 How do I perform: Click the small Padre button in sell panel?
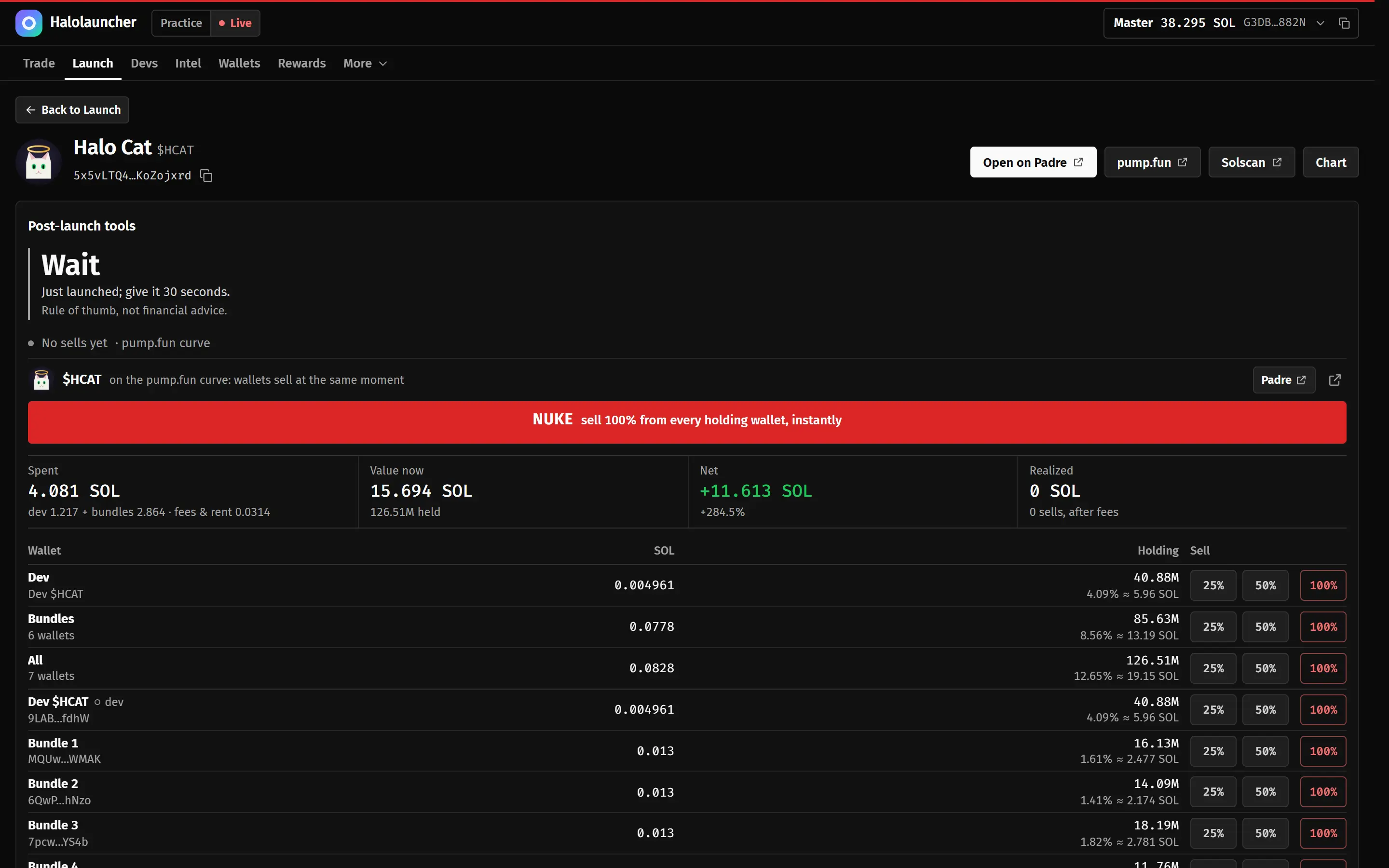[1284, 380]
